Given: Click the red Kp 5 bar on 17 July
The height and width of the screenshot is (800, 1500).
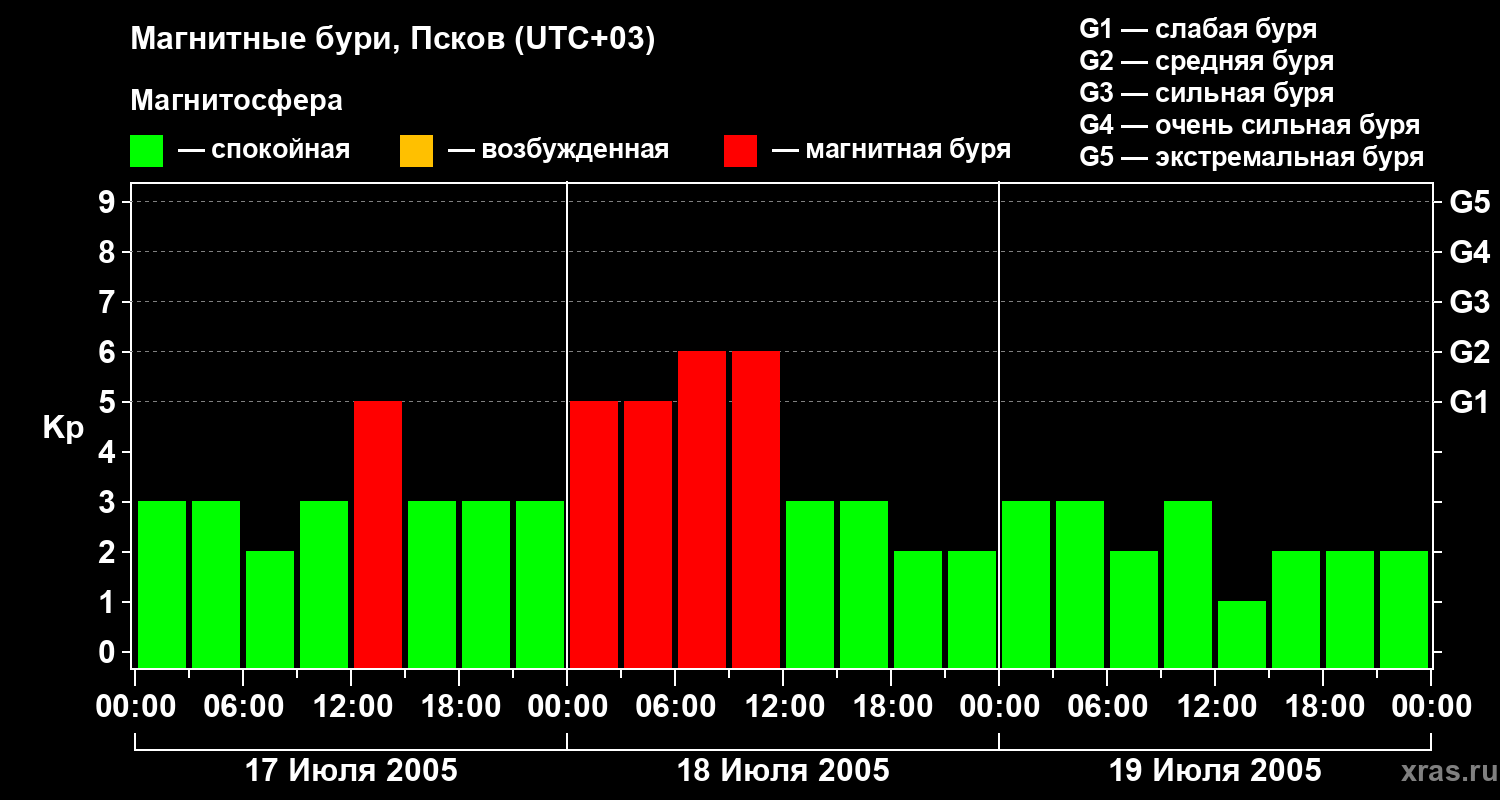Looking at the screenshot, I should [x=378, y=535].
